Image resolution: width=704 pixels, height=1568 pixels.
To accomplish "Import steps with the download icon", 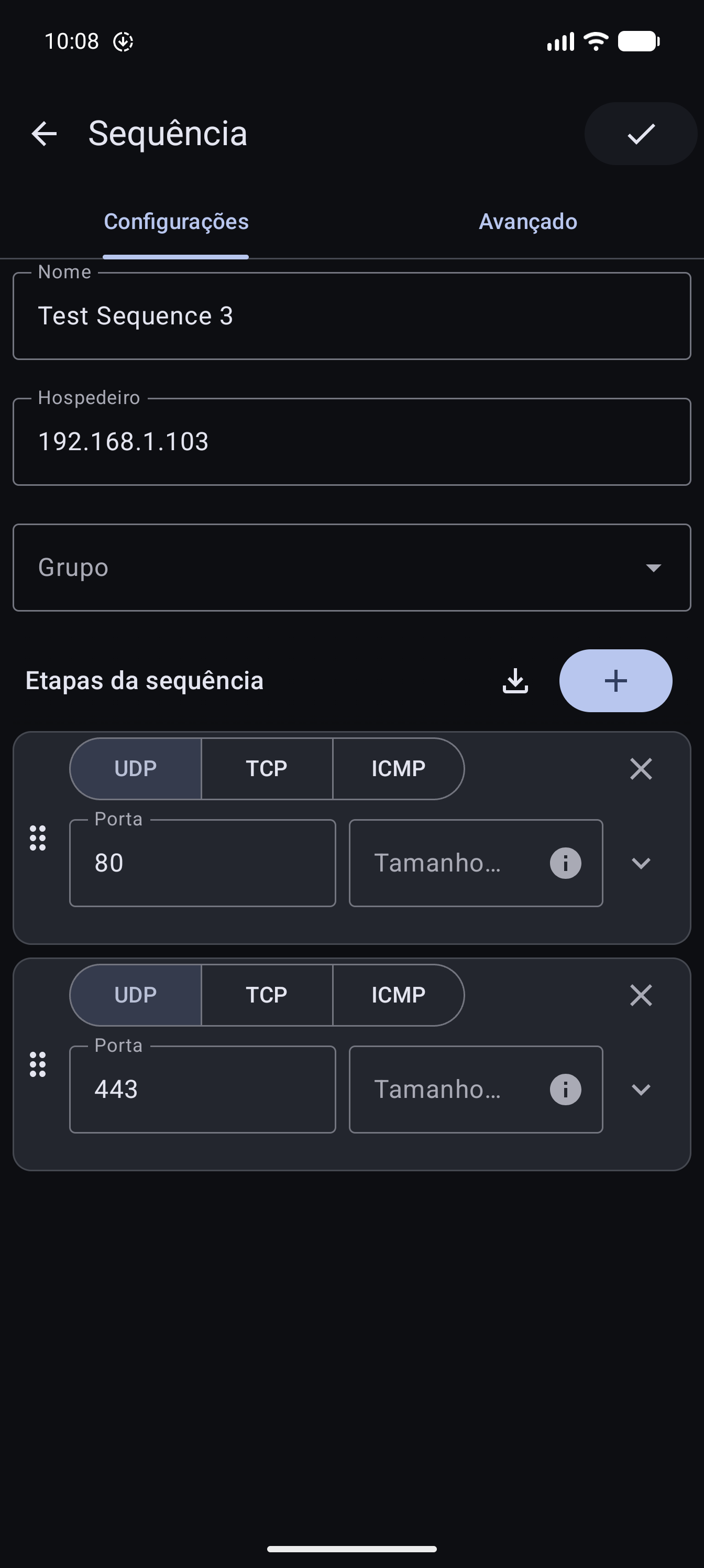I will pyautogui.click(x=515, y=681).
